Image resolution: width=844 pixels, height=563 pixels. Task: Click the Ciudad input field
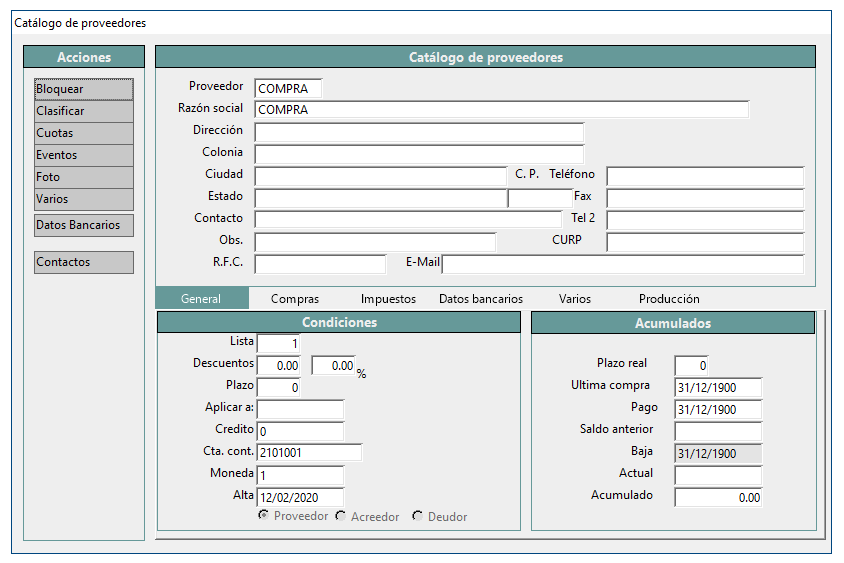coord(380,177)
